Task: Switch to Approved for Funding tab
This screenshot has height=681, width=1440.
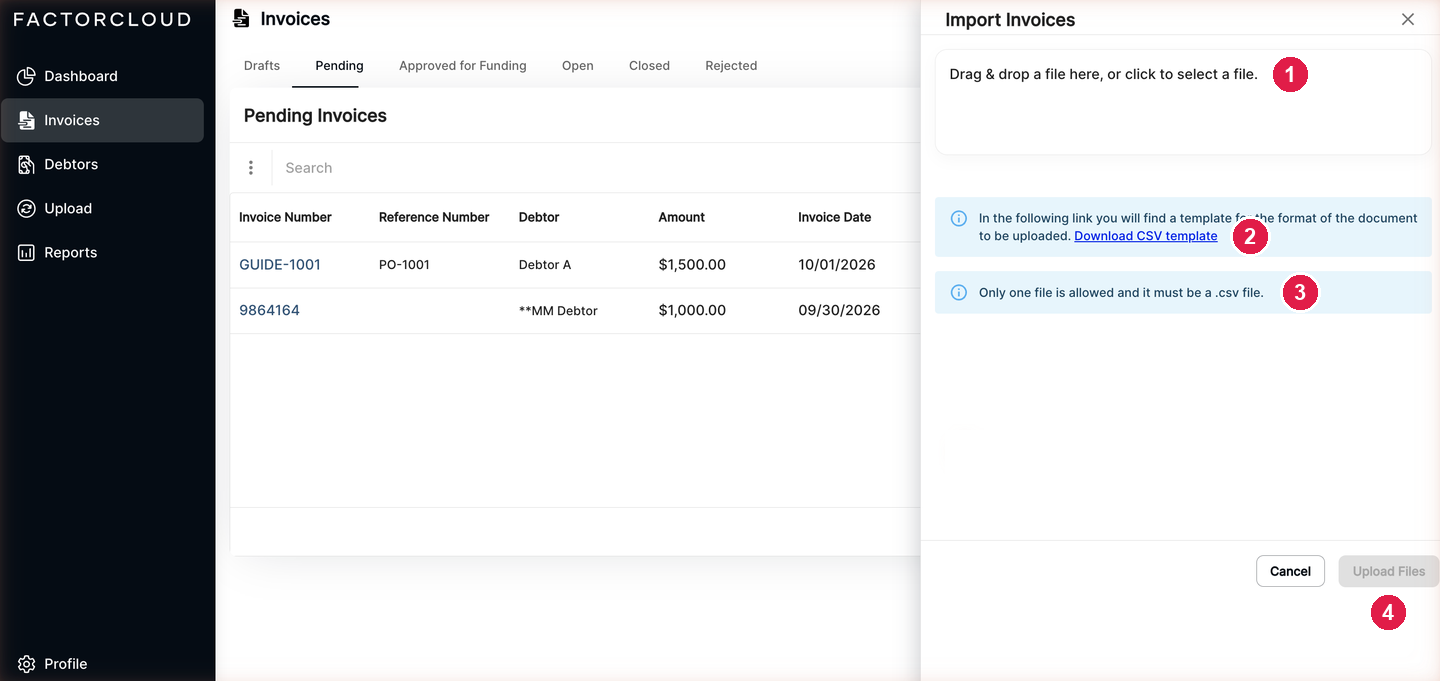Action: pos(463,66)
